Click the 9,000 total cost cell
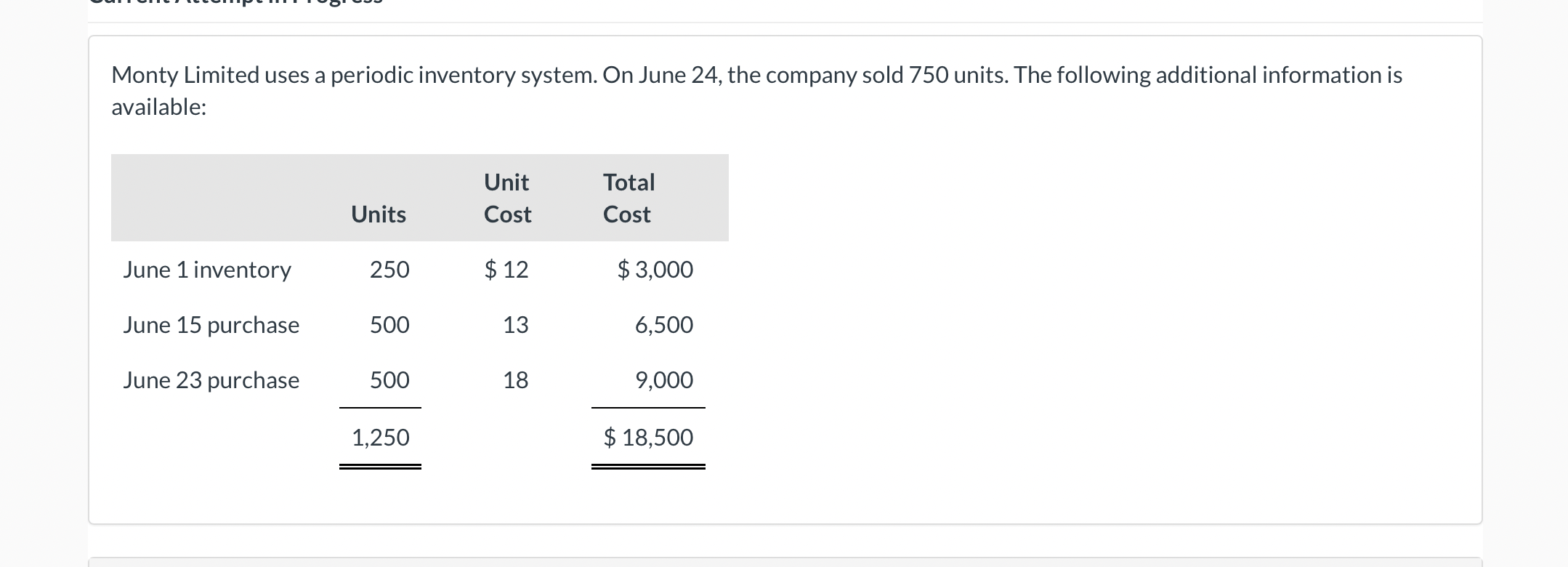Viewport: 1568px width, 567px height. (x=664, y=380)
